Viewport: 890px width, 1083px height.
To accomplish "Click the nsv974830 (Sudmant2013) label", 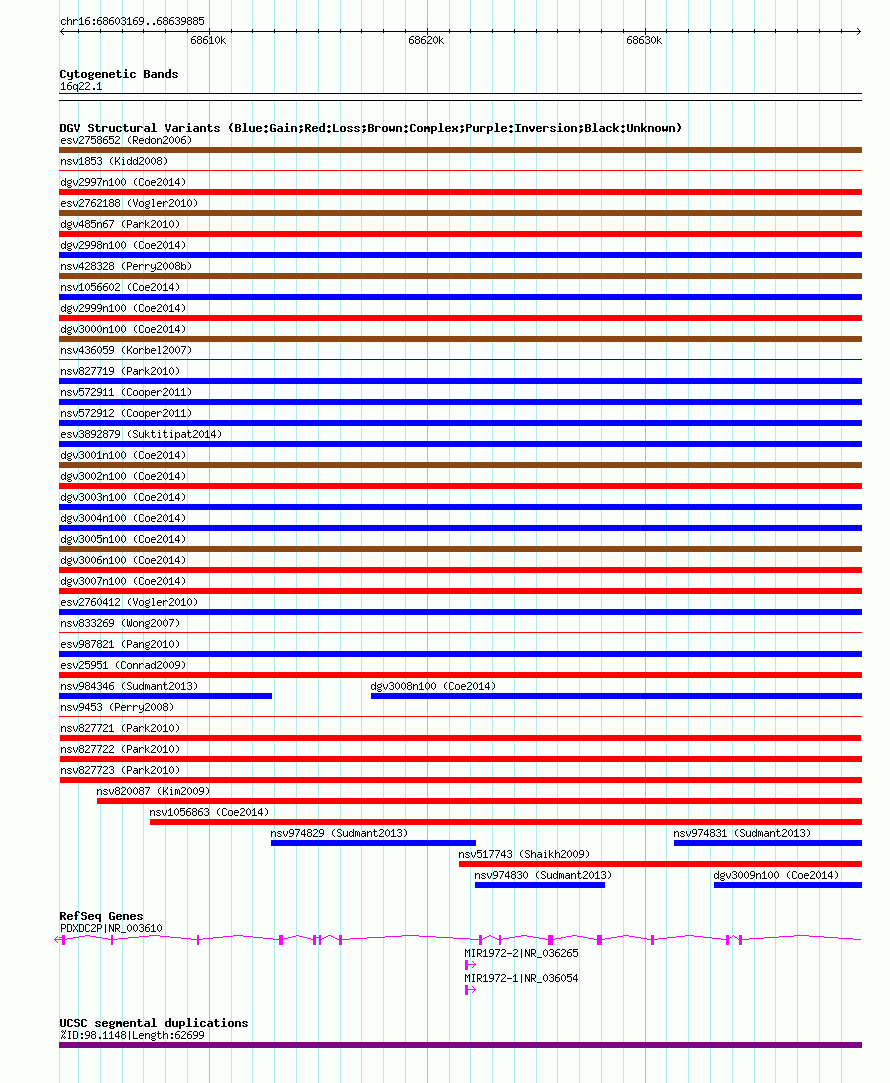I will coord(543,875).
